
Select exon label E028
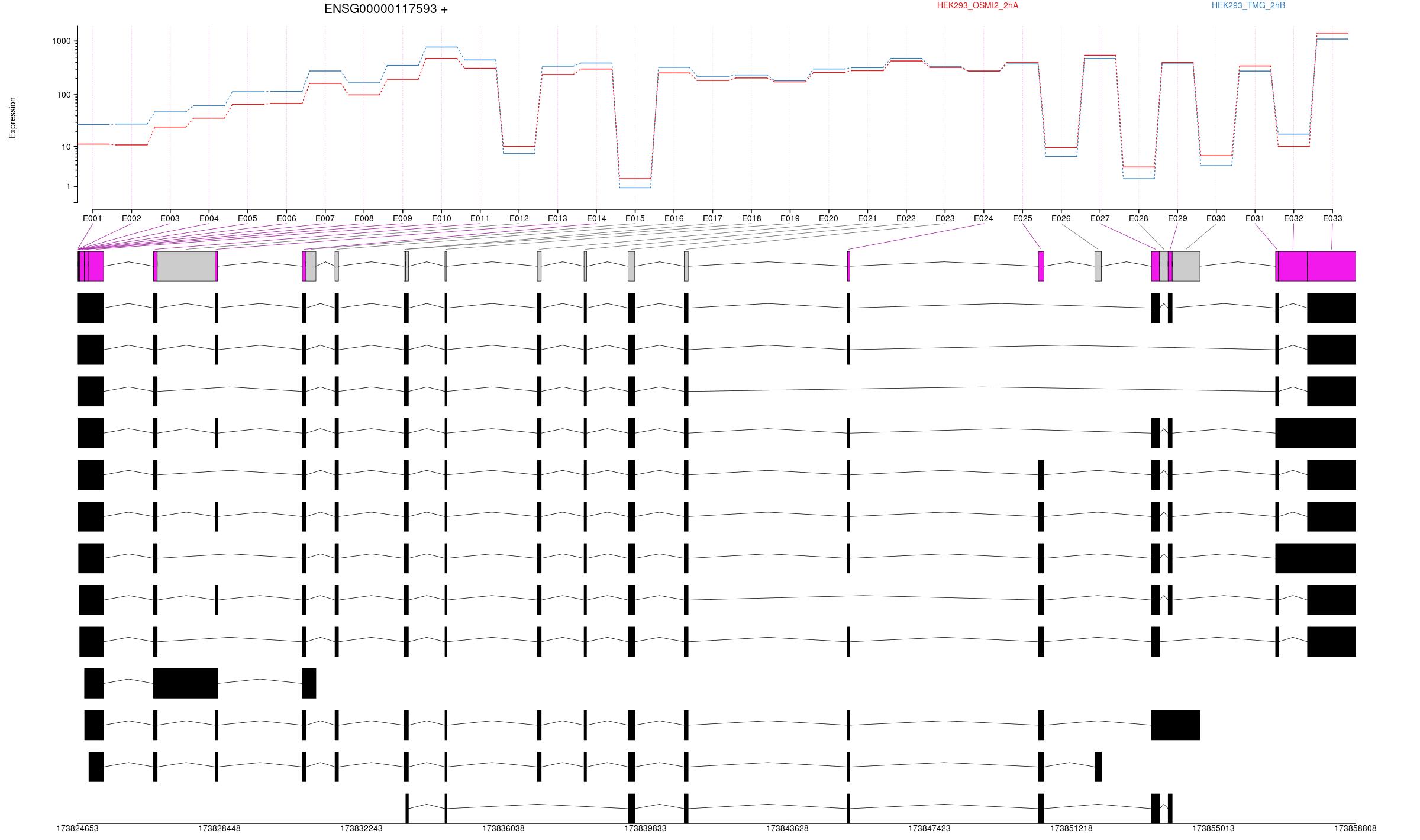(x=1138, y=218)
